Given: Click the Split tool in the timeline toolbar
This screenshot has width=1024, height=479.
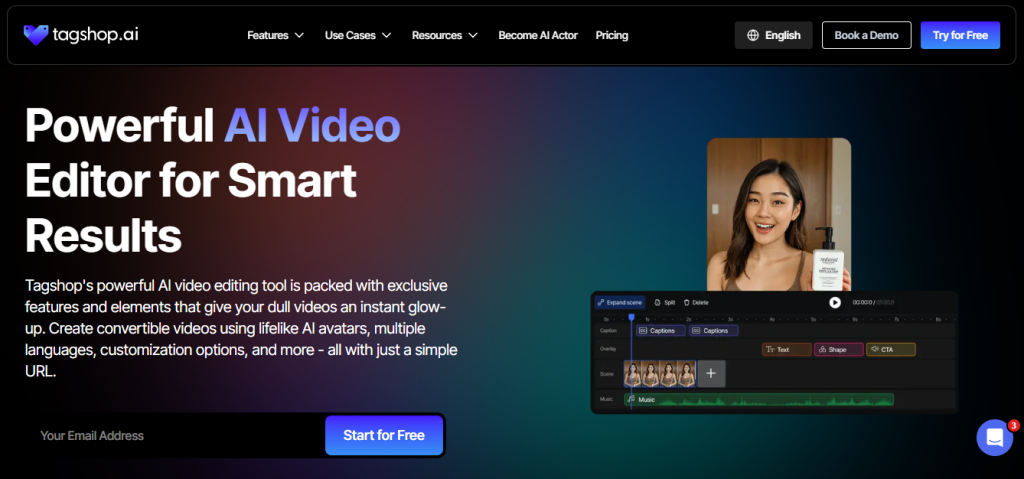Looking at the screenshot, I should 665,302.
